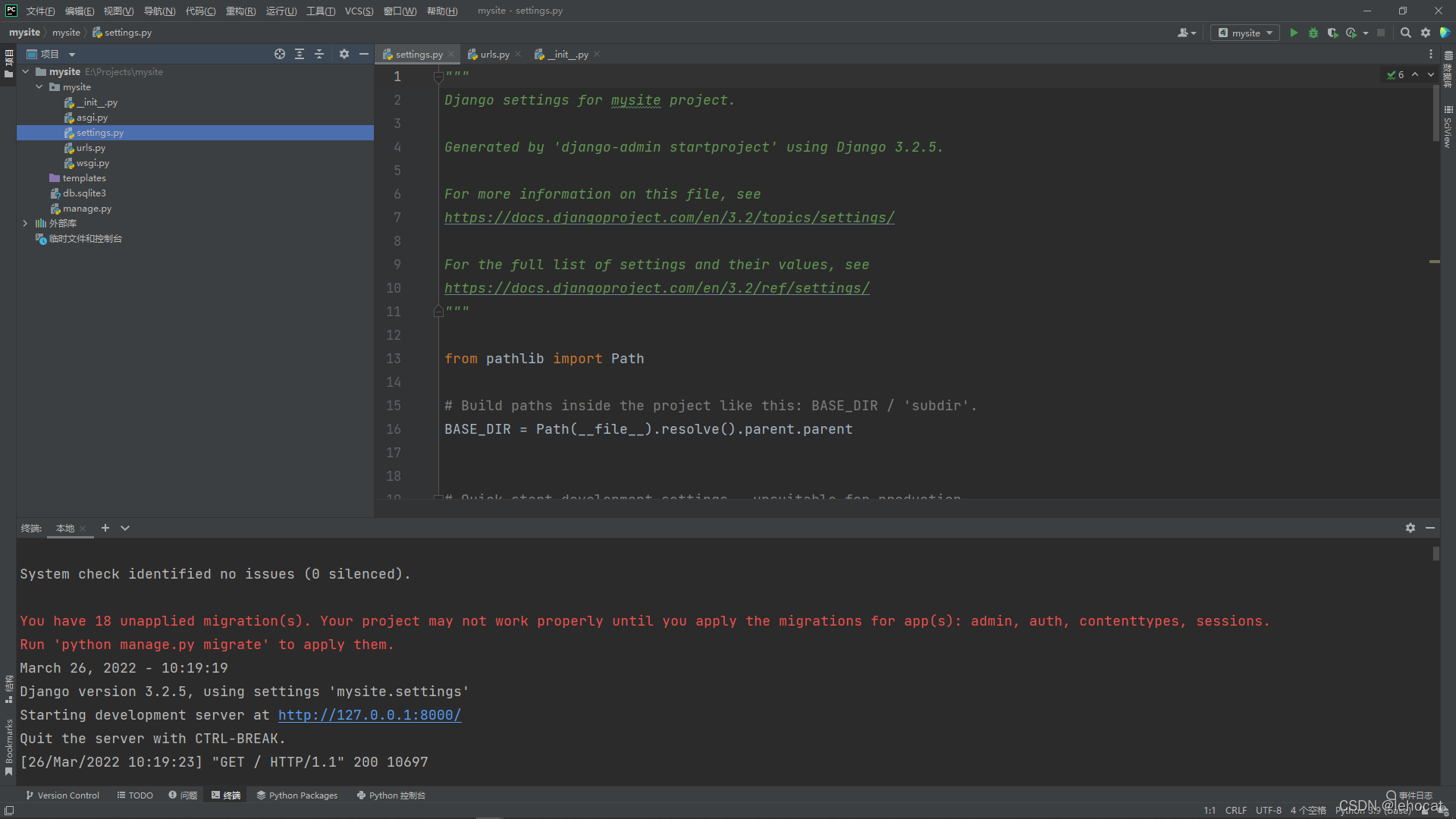Open editor tabs three-dot menu

1431,54
